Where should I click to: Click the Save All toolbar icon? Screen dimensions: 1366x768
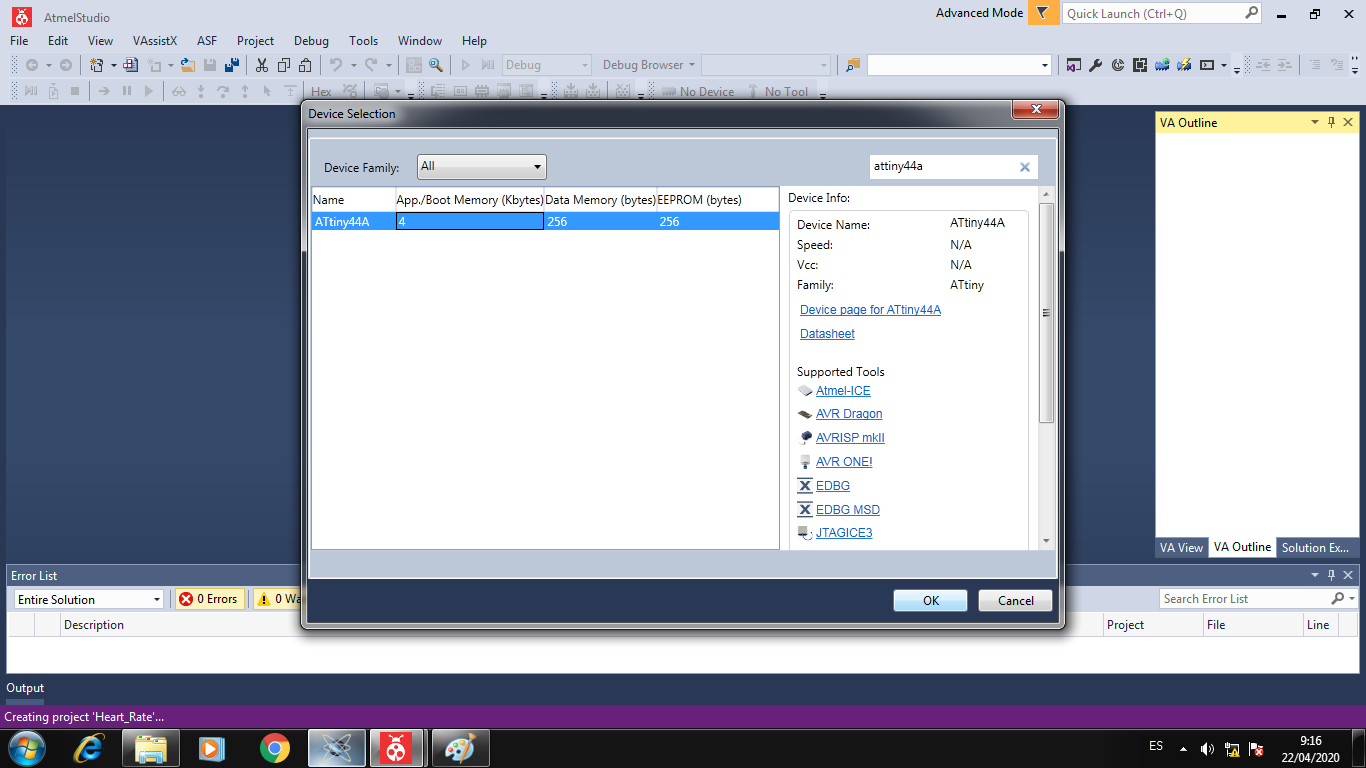tap(232, 65)
